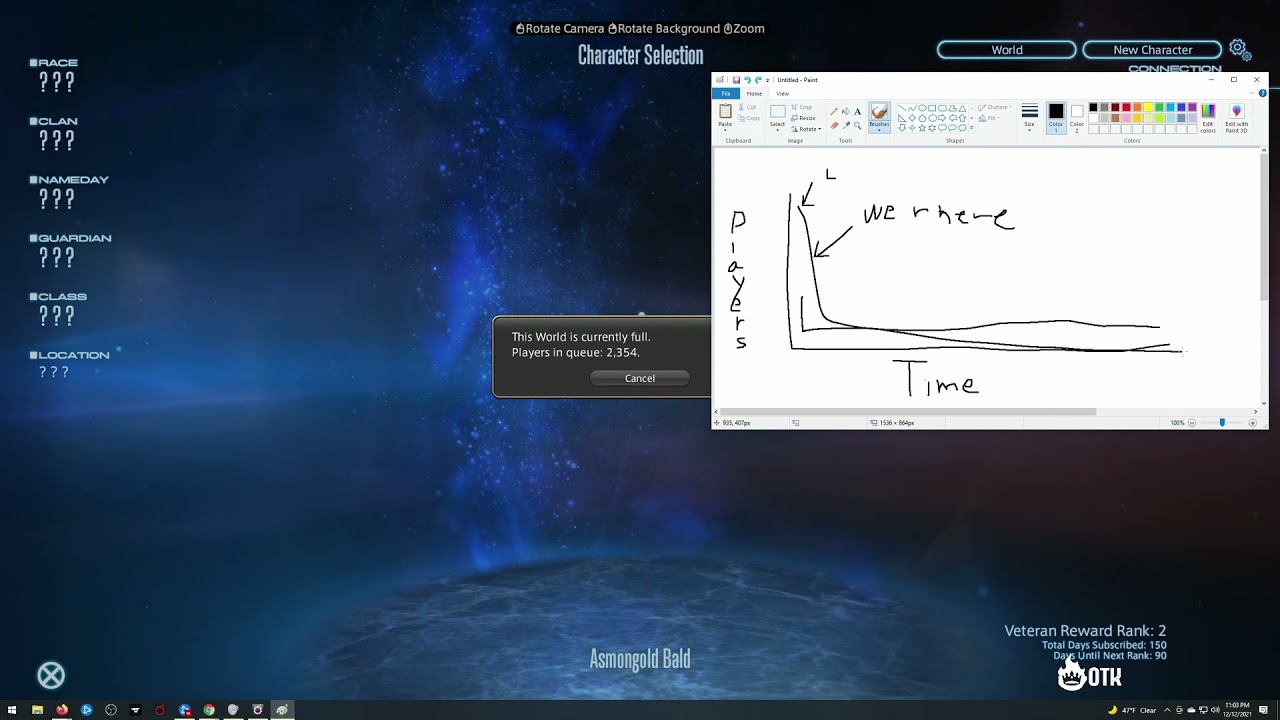Click the Undo arrow in Paint title bar
The image size is (1280, 720).
click(x=747, y=80)
